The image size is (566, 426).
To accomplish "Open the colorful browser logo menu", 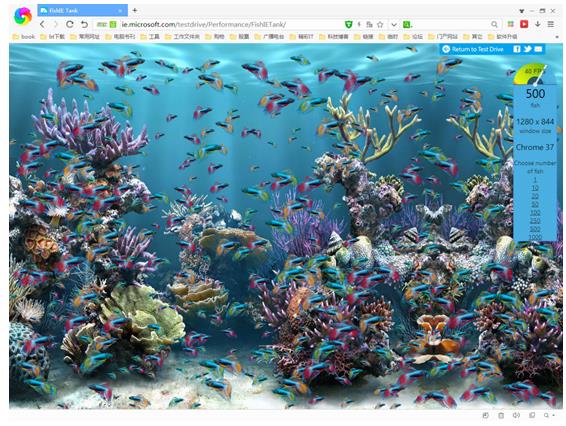I will click(x=22, y=16).
